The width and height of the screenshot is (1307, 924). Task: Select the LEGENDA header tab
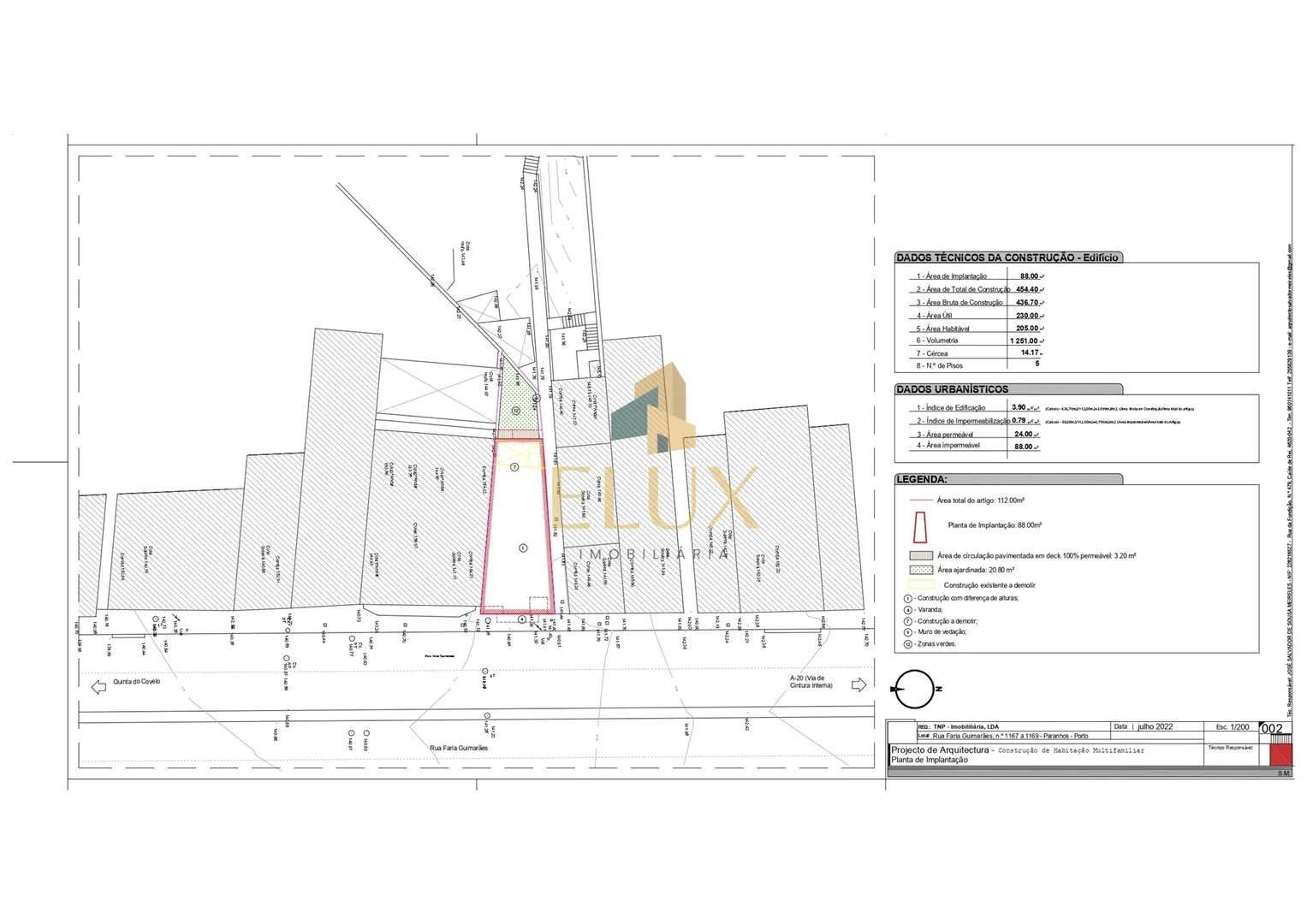coord(921,480)
